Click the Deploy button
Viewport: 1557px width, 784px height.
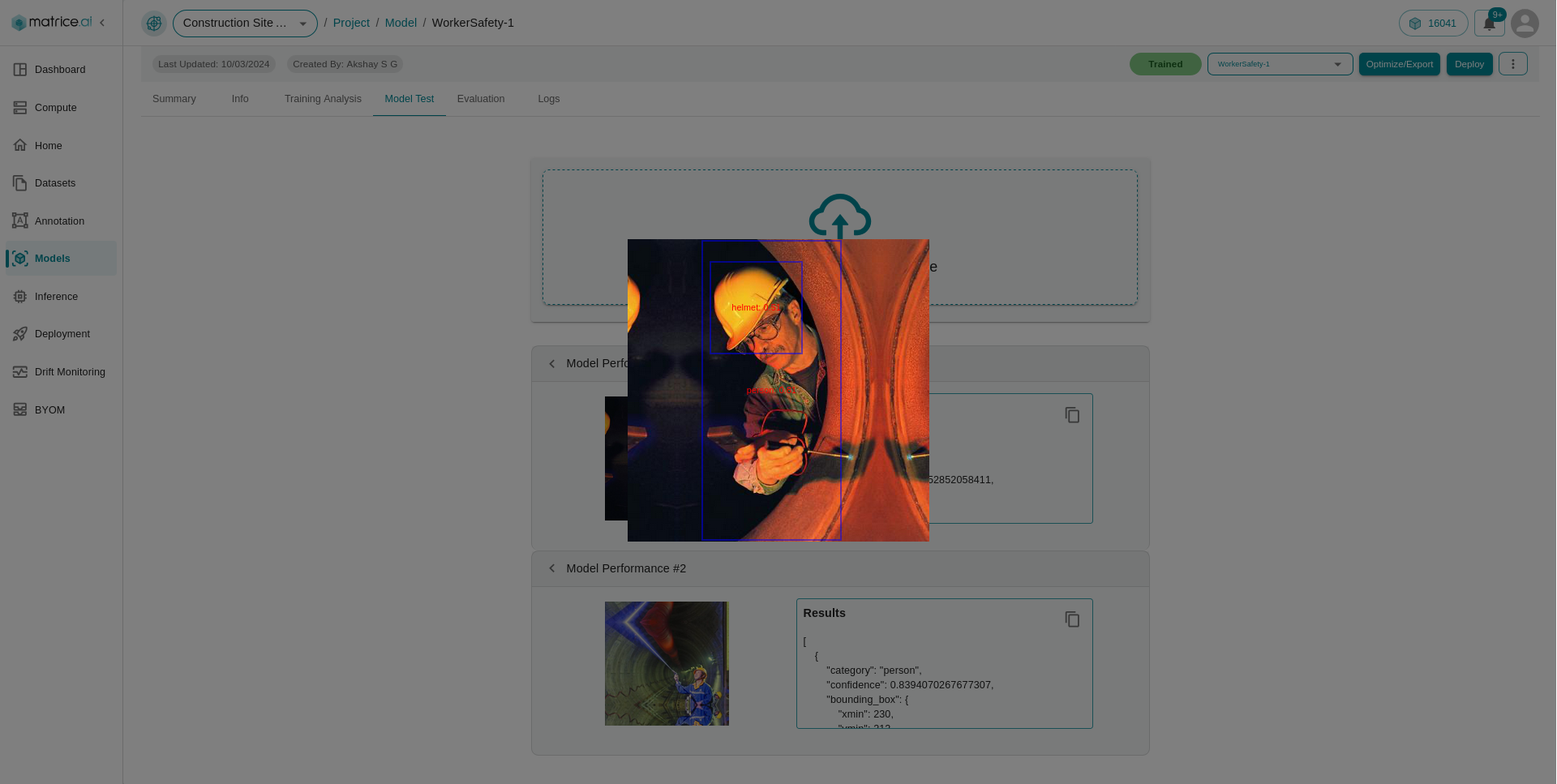1469,64
